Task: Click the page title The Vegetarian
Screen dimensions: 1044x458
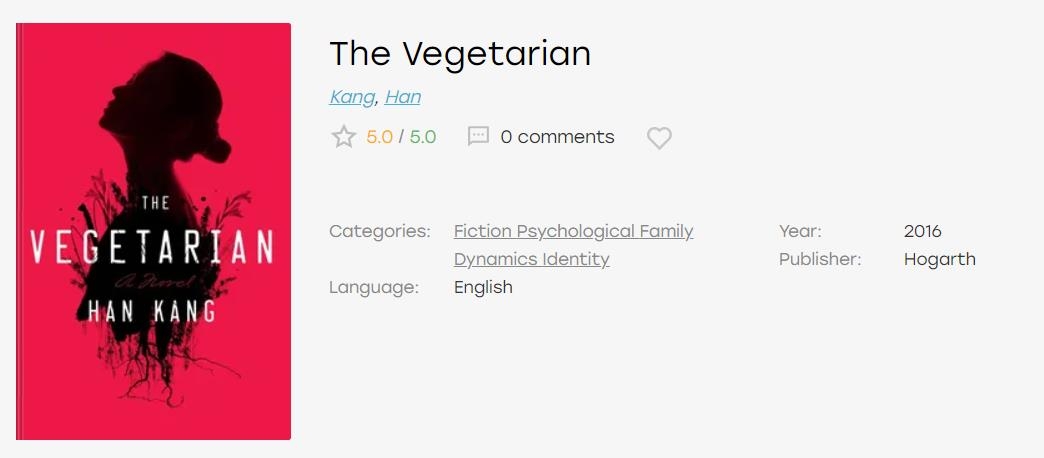Action: click(460, 53)
